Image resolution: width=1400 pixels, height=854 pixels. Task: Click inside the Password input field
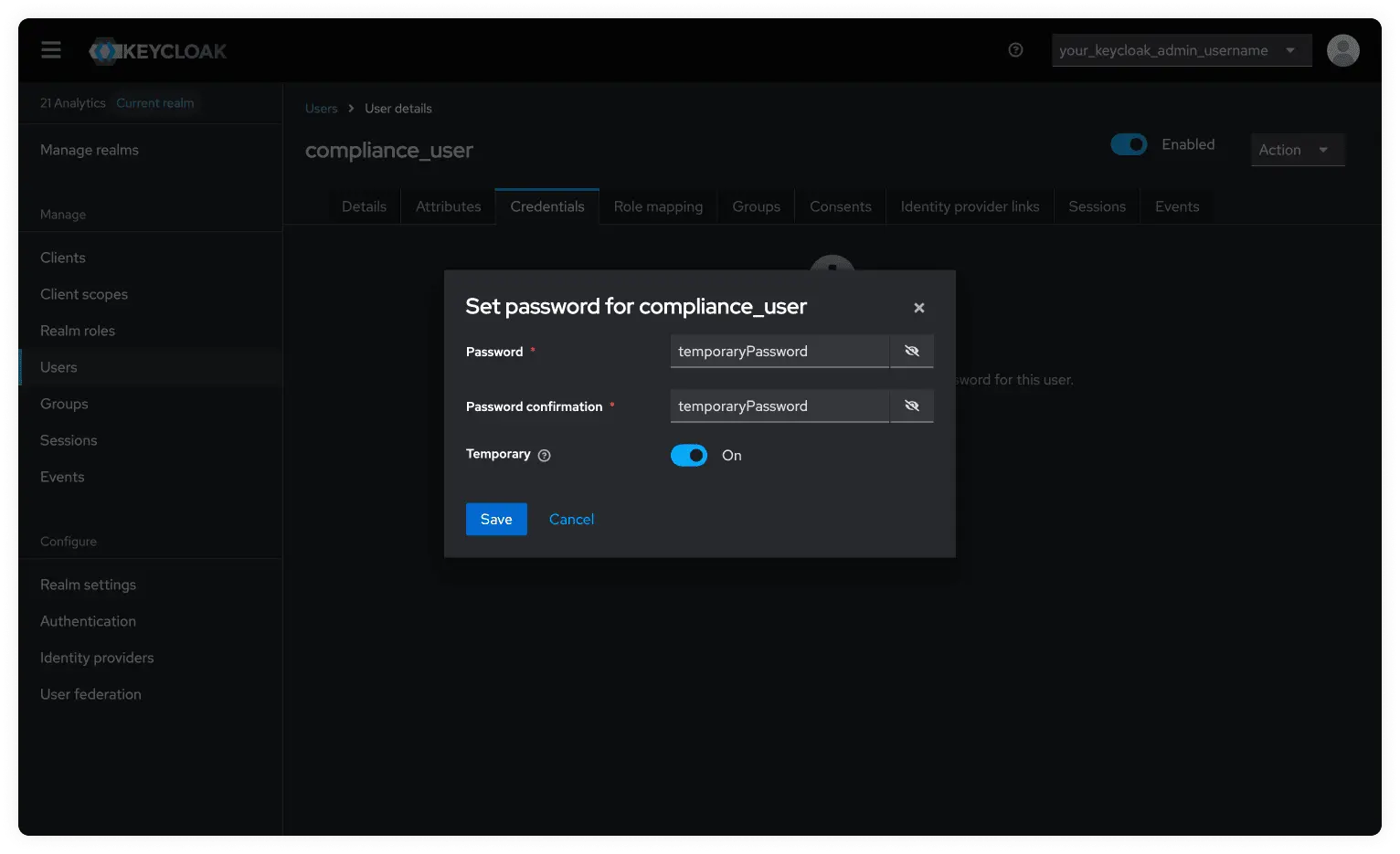pyautogui.click(x=779, y=351)
